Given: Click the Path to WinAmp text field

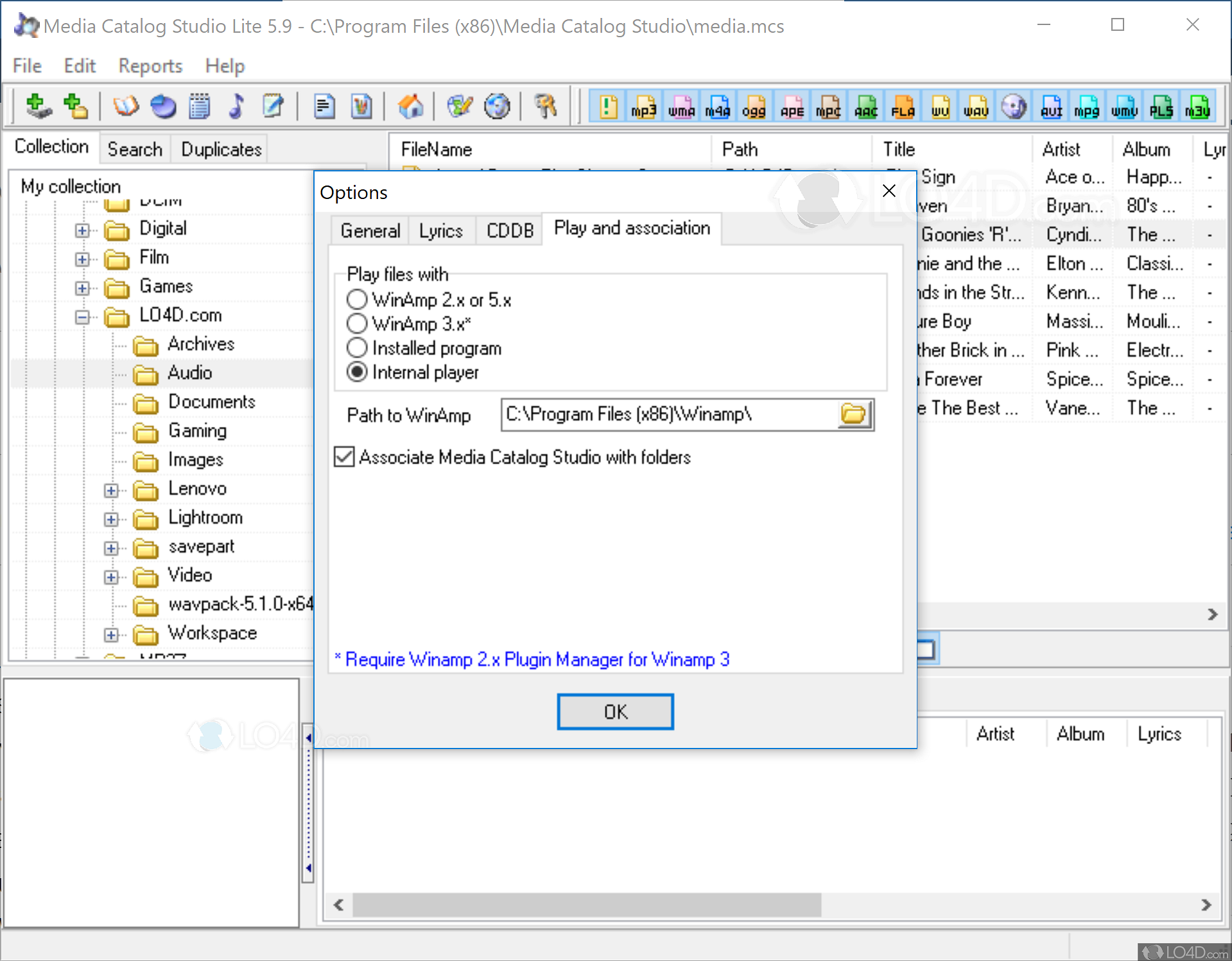Looking at the screenshot, I should (668, 415).
